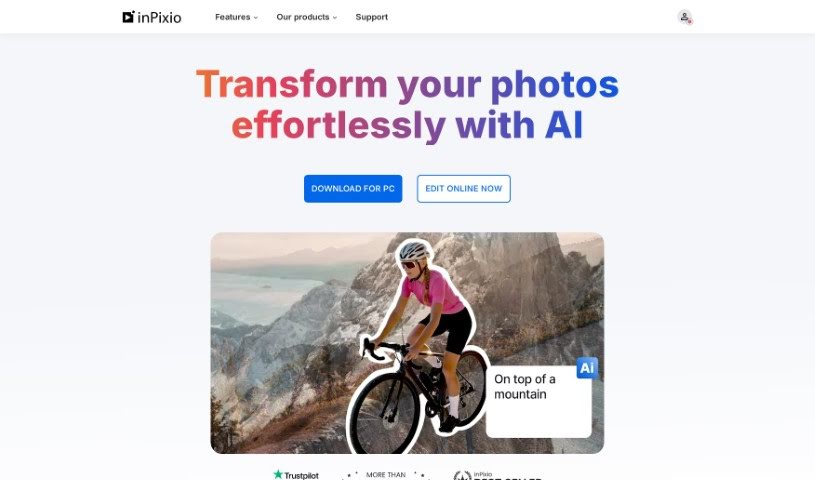Click the Edit Online Now button
The height and width of the screenshot is (480, 815).
click(464, 189)
